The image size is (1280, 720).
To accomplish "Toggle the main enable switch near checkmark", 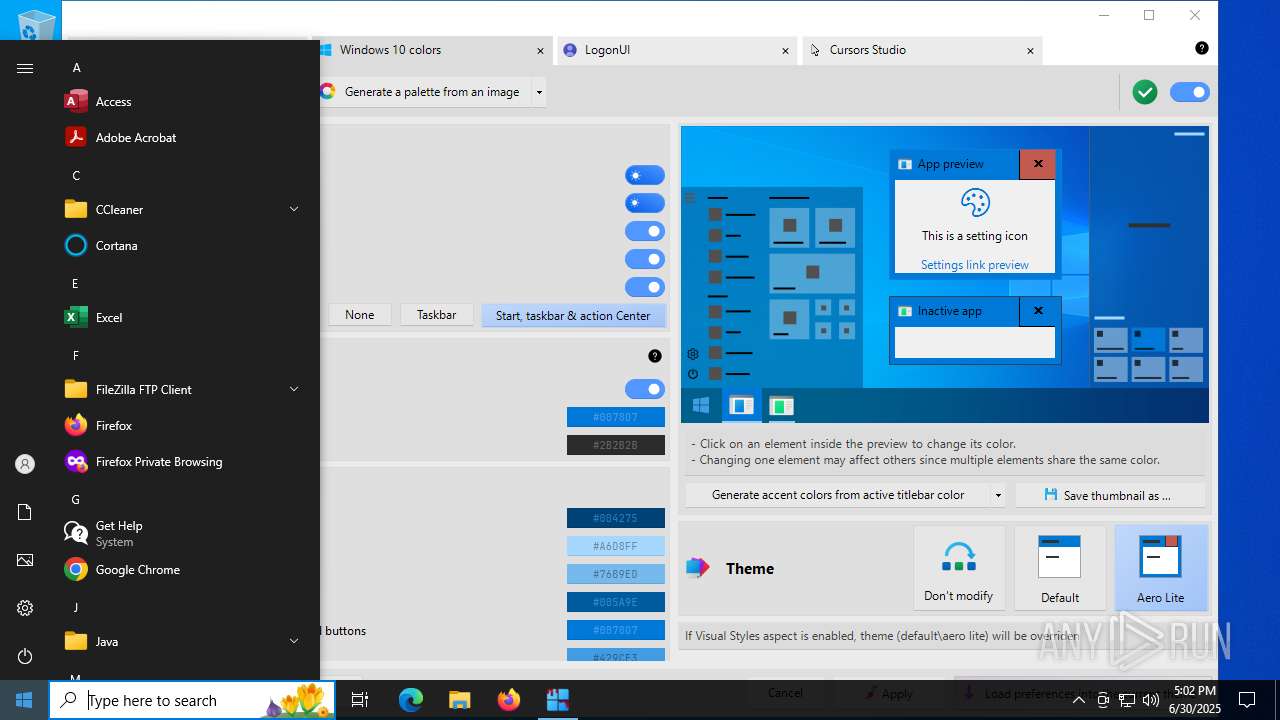I will point(1190,92).
